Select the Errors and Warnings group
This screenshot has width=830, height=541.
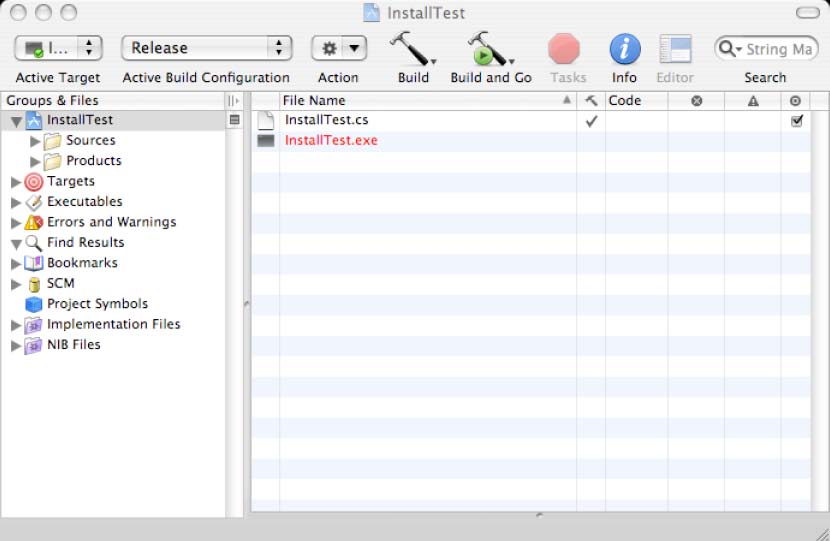coord(101,222)
